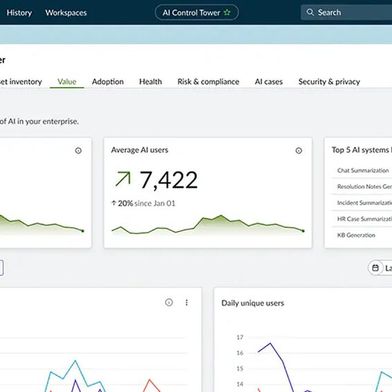Open info icon on lower-left chart card
Viewport: 392px width, 392px height.
169,302
